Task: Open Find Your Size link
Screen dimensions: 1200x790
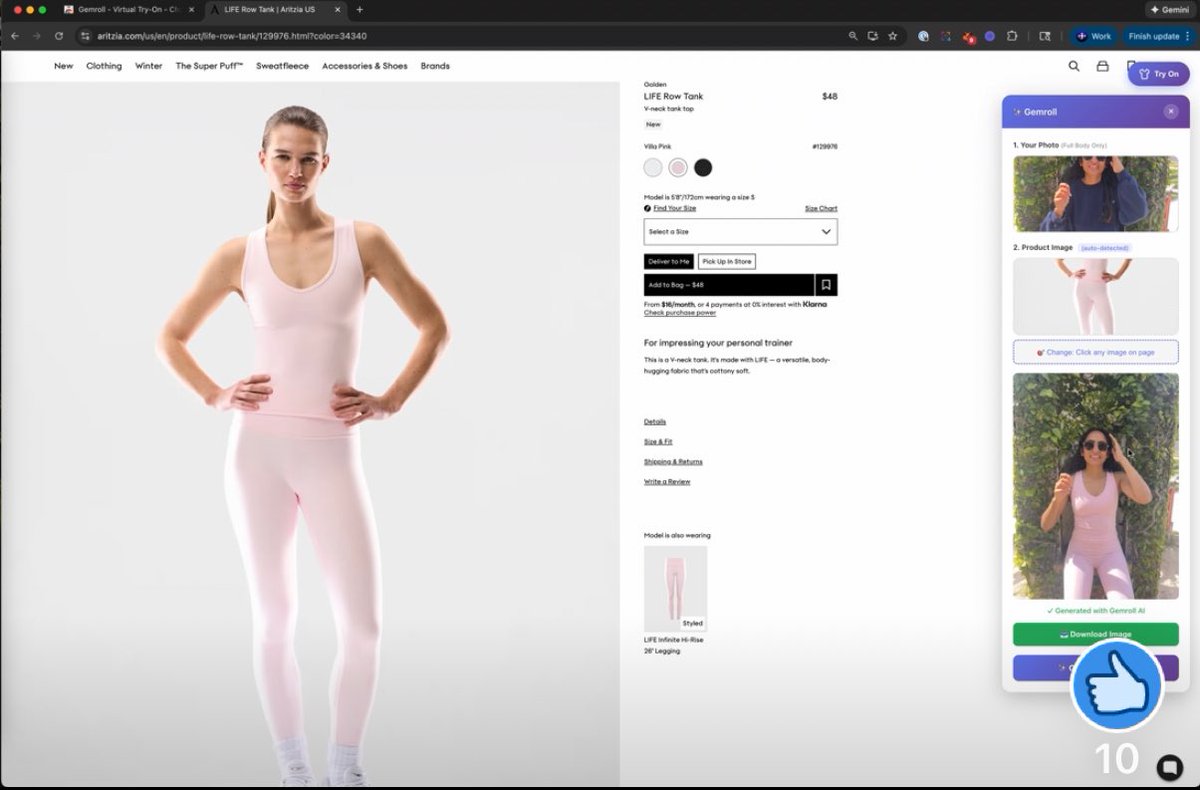Action: coord(674,208)
